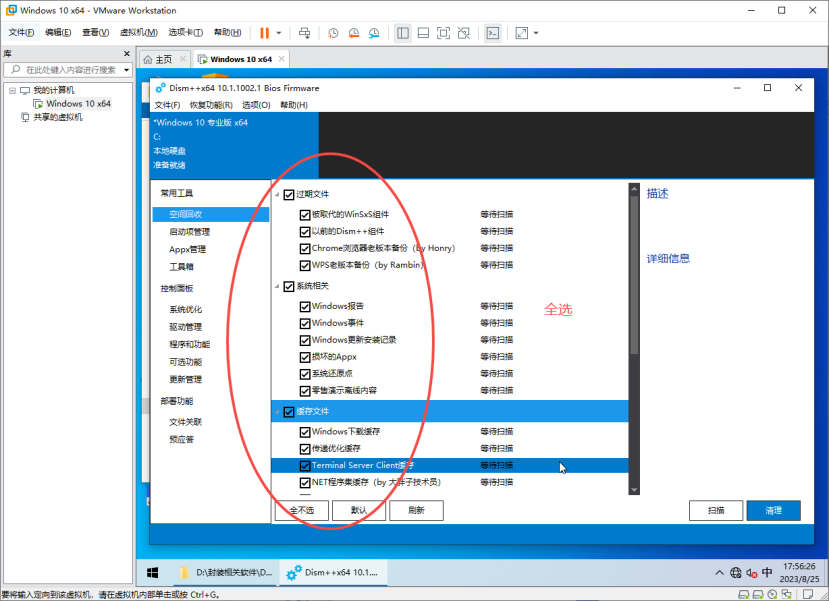Click the Dism++ taskbar button
The height and width of the screenshot is (602, 829).
click(333, 572)
